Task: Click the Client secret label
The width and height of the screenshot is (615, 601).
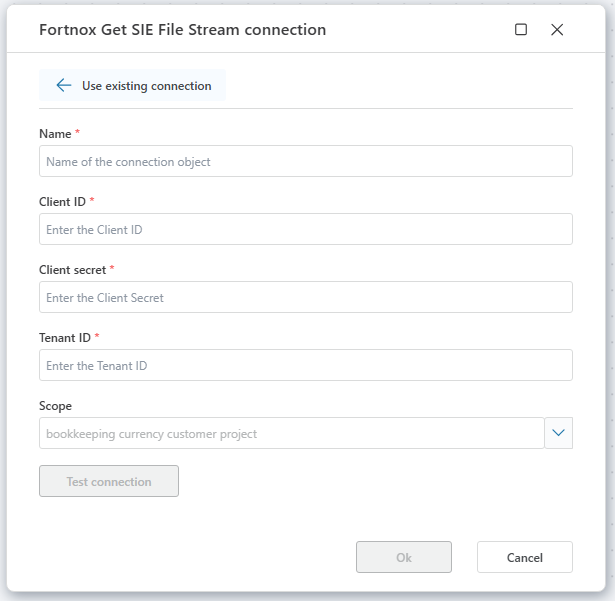Action: coord(72,270)
